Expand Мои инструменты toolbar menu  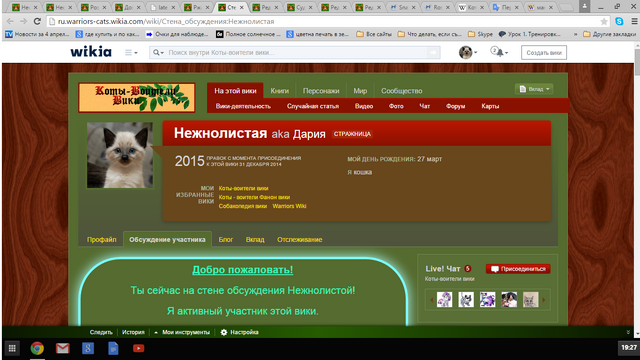(x=182, y=332)
